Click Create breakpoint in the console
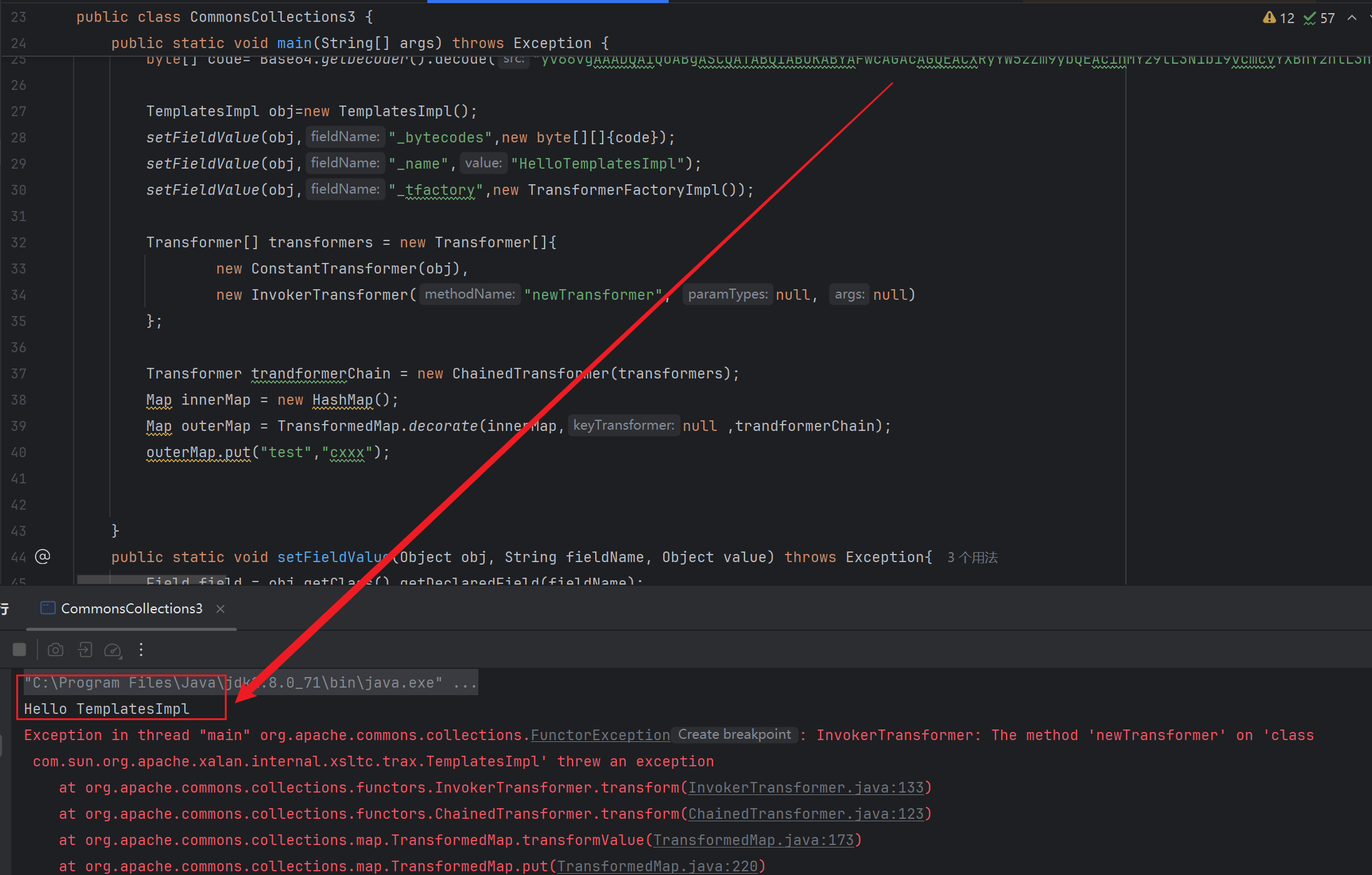Viewport: 1372px width, 875px height. click(x=734, y=735)
